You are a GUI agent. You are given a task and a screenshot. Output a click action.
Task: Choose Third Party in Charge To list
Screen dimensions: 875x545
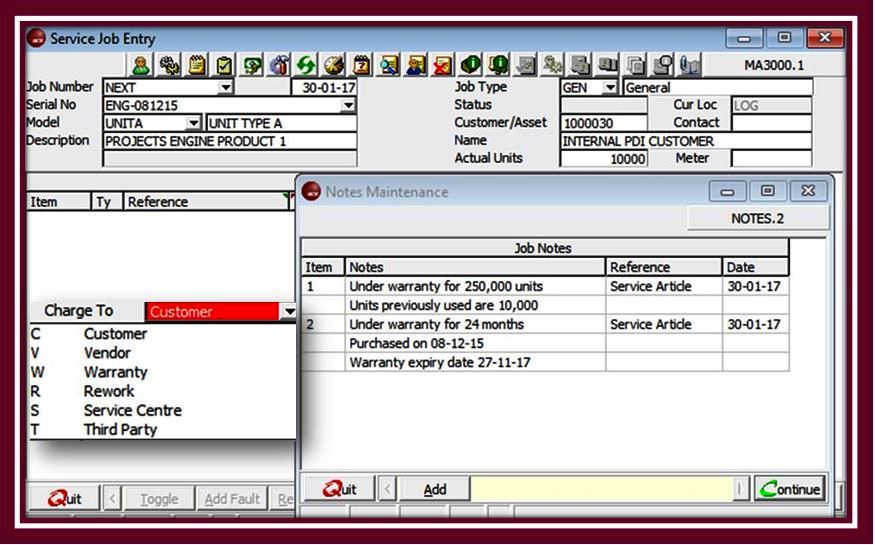point(120,430)
